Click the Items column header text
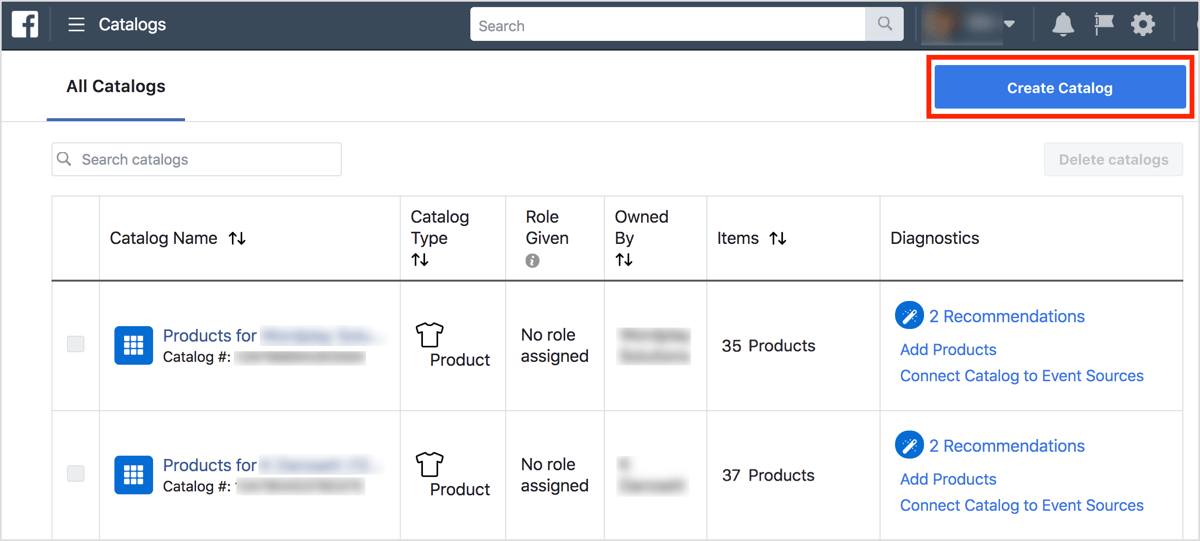The height and width of the screenshot is (541, 1200). tap(738, 239)
